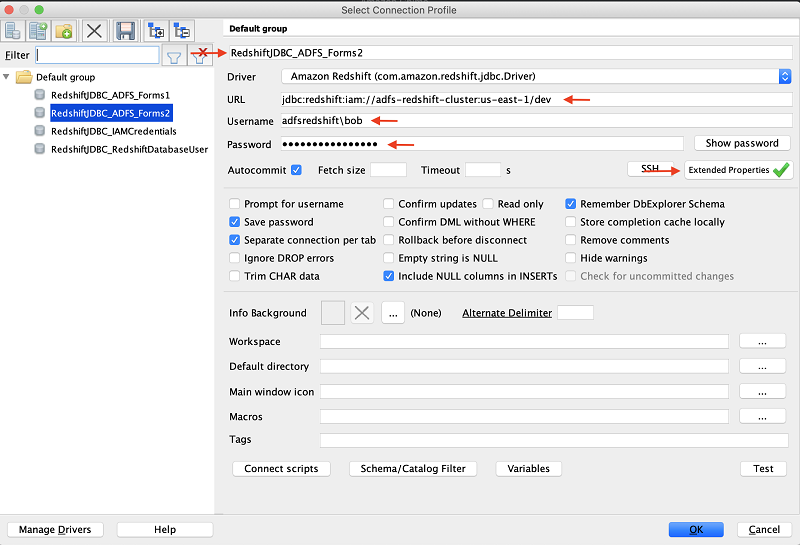The image size is (800, 545).
Task: Open Schema/Catalog Filter settings
Action: pyautogui.click(x=413, y=468)
